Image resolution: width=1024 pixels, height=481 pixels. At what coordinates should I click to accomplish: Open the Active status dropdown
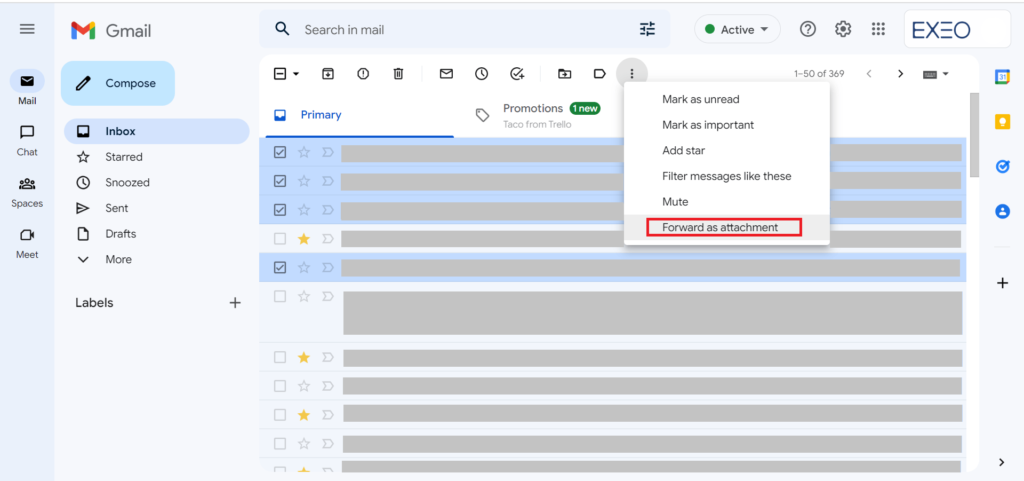[x=737, y=29]
